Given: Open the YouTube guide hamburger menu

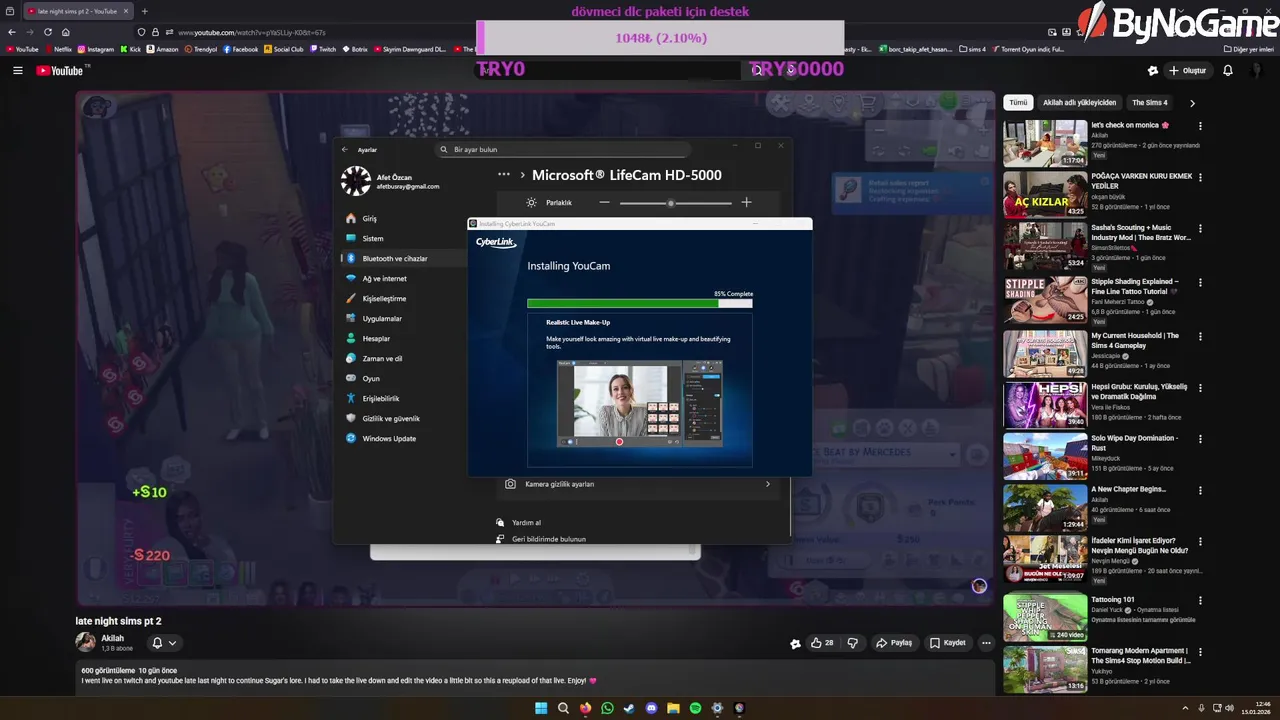Looking at the screenshot, I should pos(17,71).
